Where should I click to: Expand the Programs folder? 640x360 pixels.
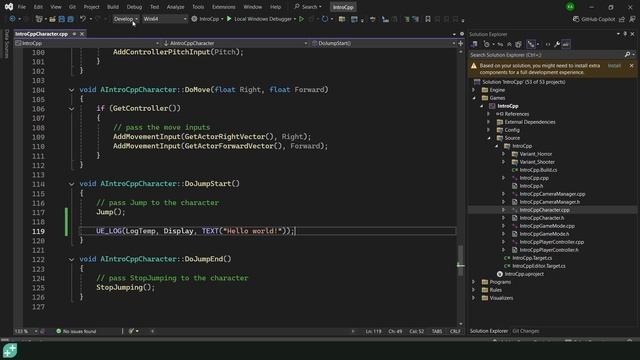click(x=474, y=282)
